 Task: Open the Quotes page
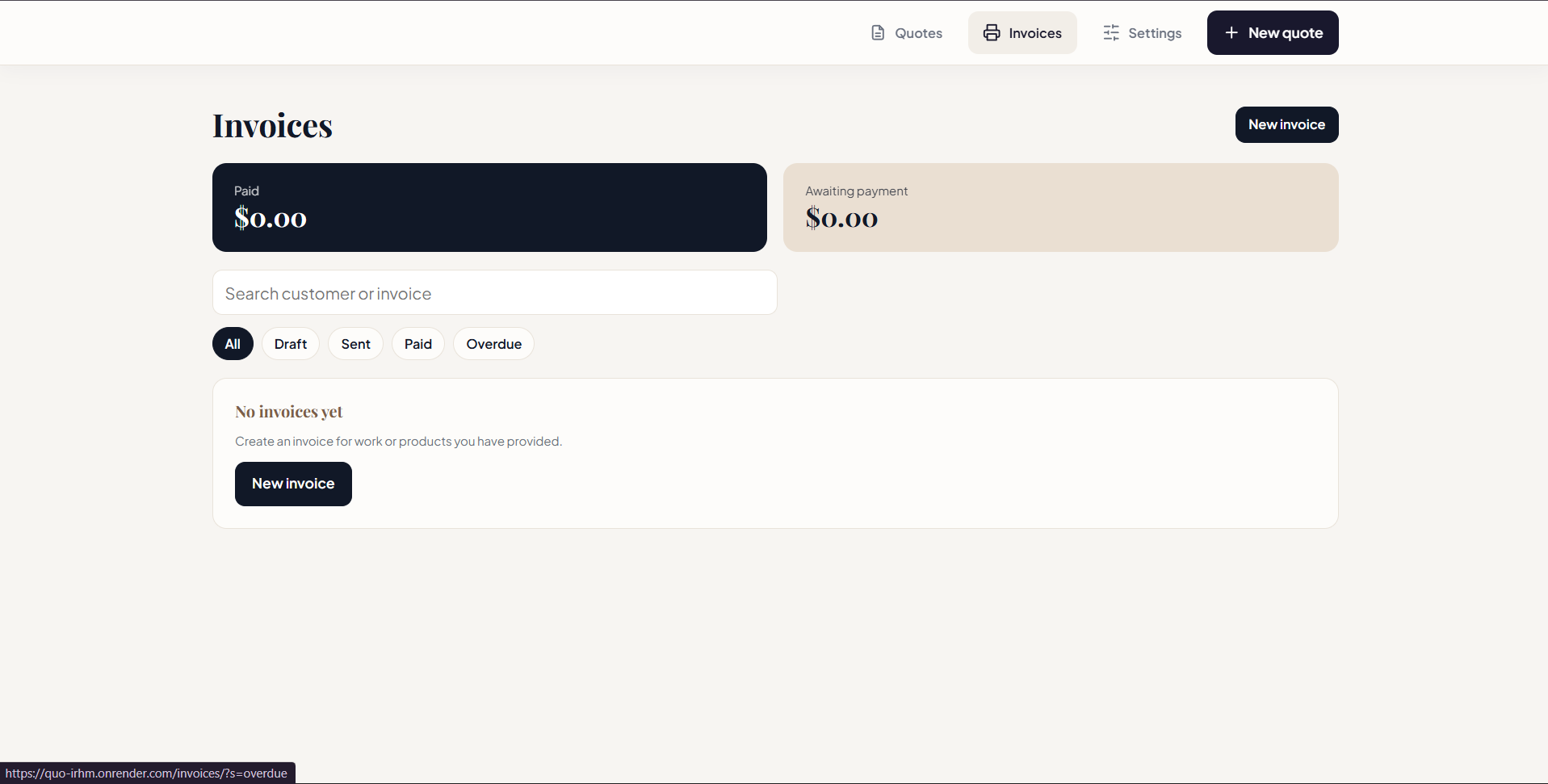[x=907, y=33]
